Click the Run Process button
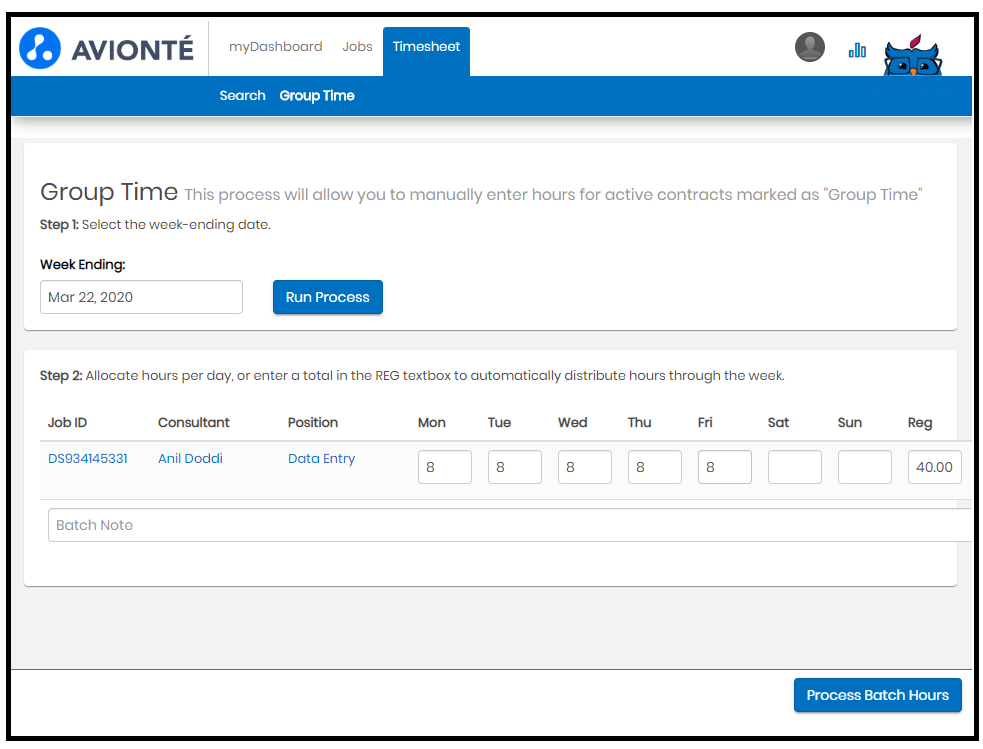 [x=328, y=297]
